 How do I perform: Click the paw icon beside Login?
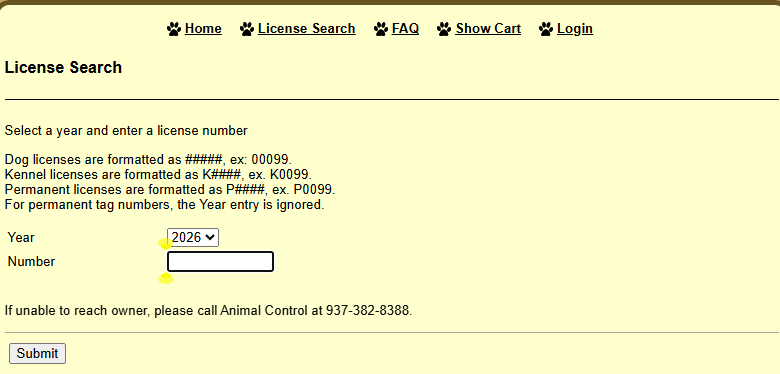pos(546,29)
